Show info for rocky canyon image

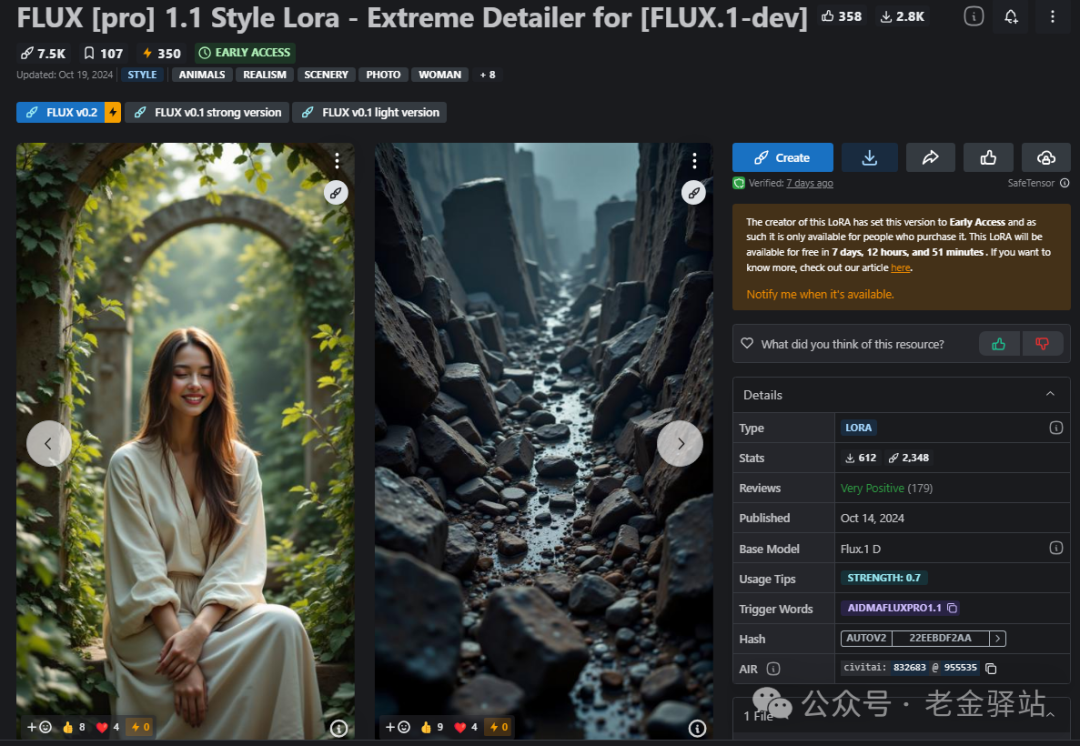[697, 728]
